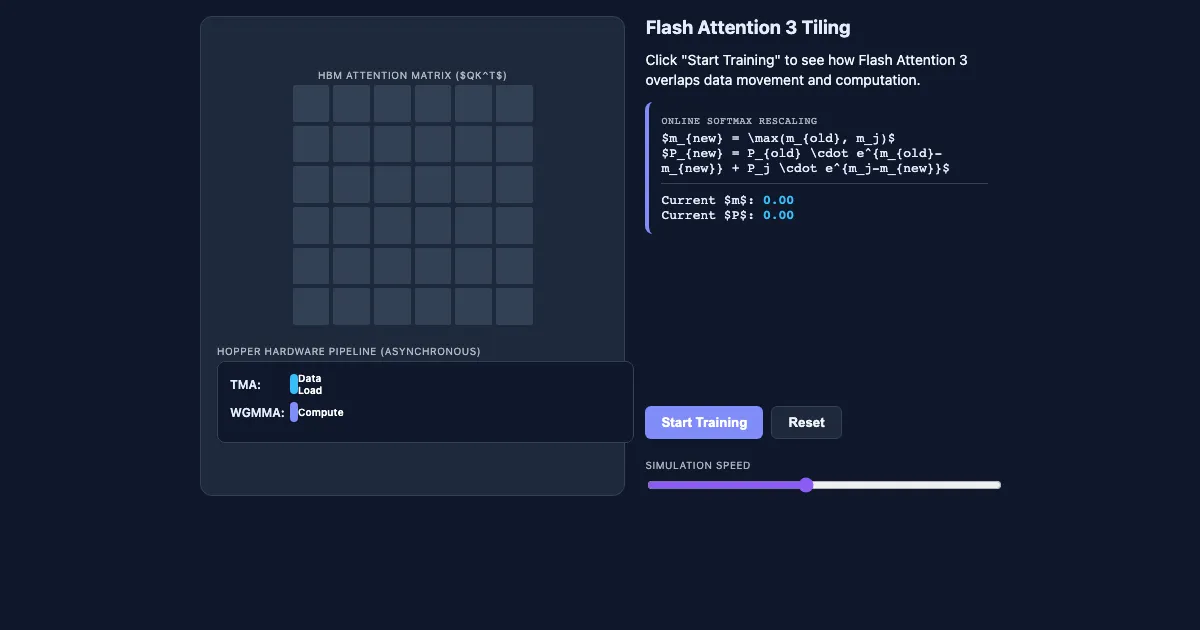Click the "Hopper Hardware Pipeline (Asynchronous)" label
Image resolution: width=1200 pixels, height=630 pixels.
pos(349,351)
